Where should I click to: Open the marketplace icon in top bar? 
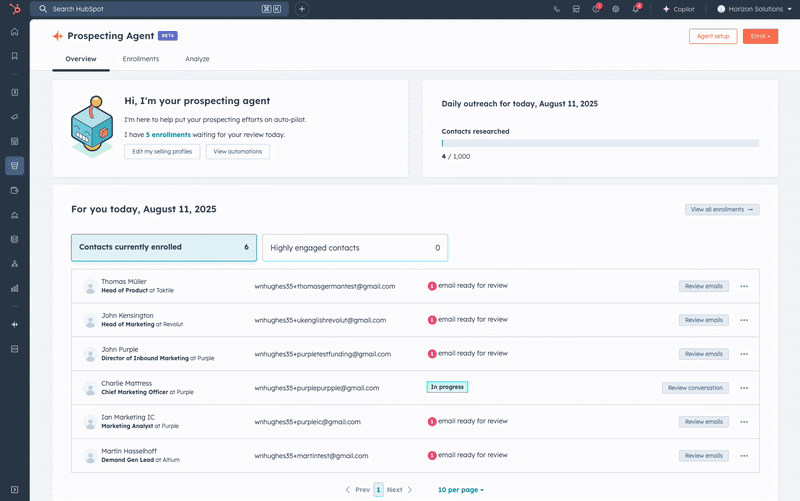[x=576, y=9]
